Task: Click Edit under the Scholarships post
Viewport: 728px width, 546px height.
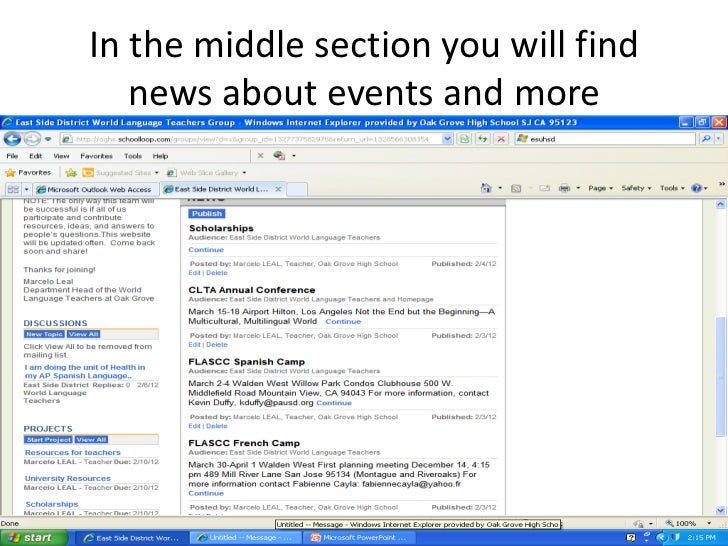Action: 194,273
